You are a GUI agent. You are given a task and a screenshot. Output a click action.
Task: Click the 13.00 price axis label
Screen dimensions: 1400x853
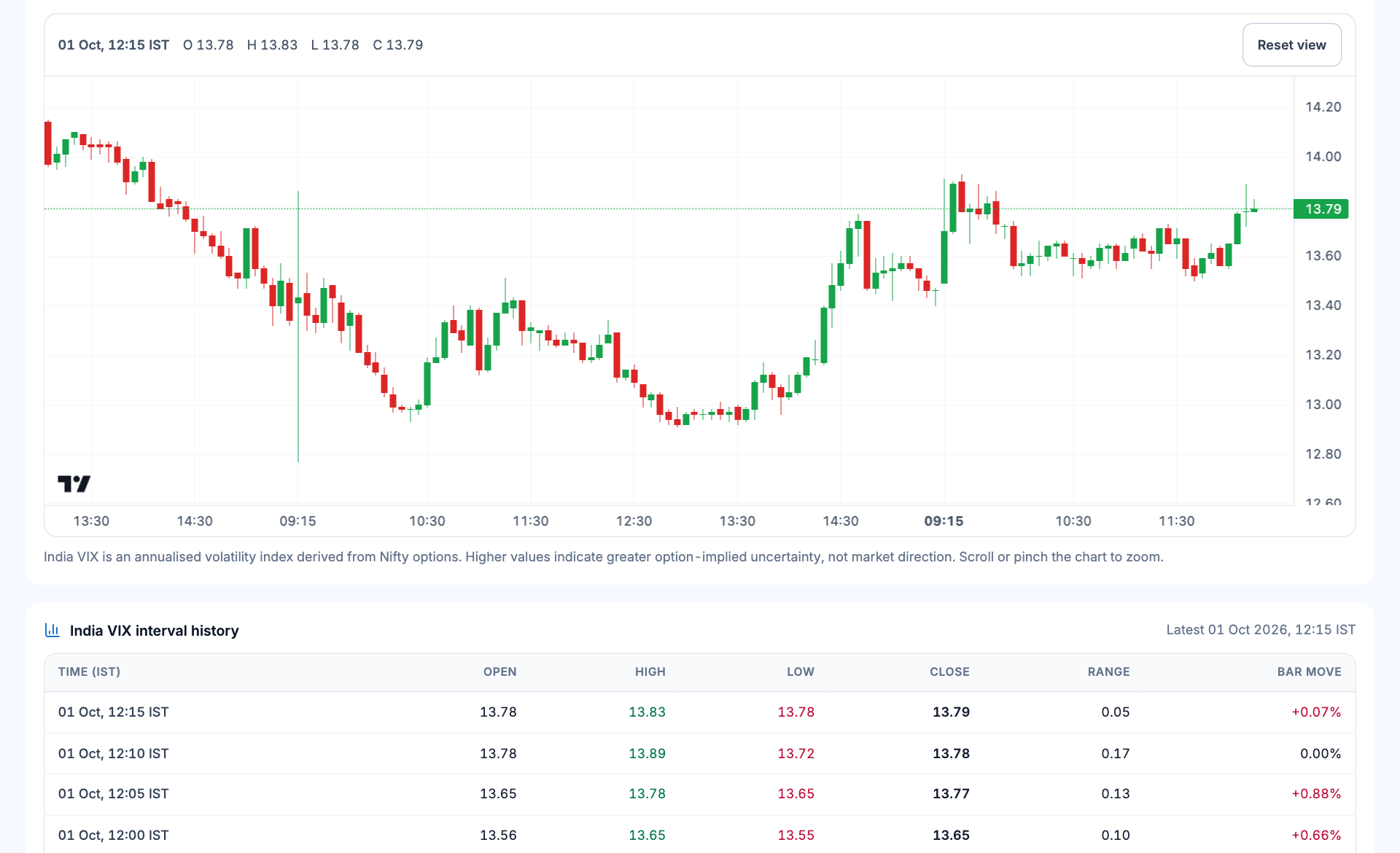pyautogui.click(x=1323, y=405)
